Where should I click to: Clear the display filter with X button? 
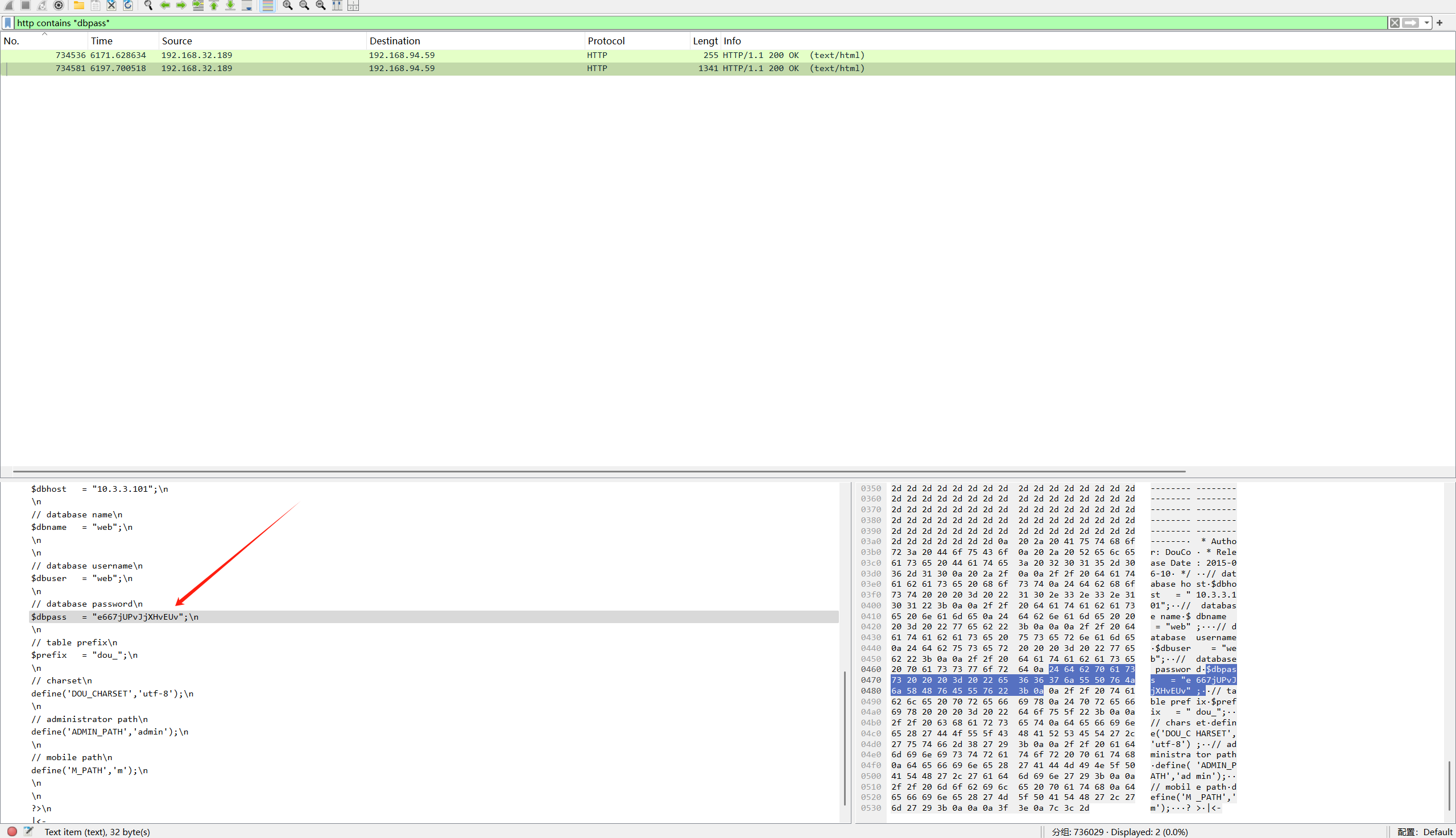point(1395,23)
